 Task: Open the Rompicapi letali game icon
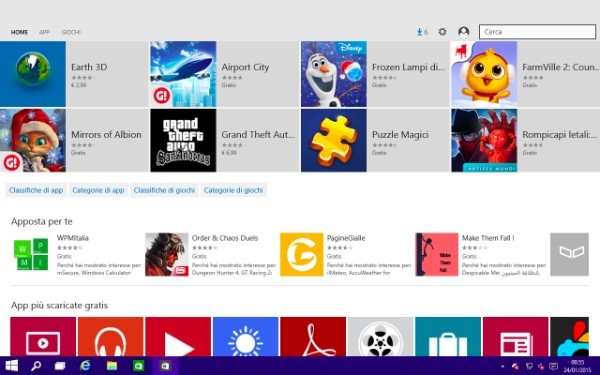tap(484, 140)
